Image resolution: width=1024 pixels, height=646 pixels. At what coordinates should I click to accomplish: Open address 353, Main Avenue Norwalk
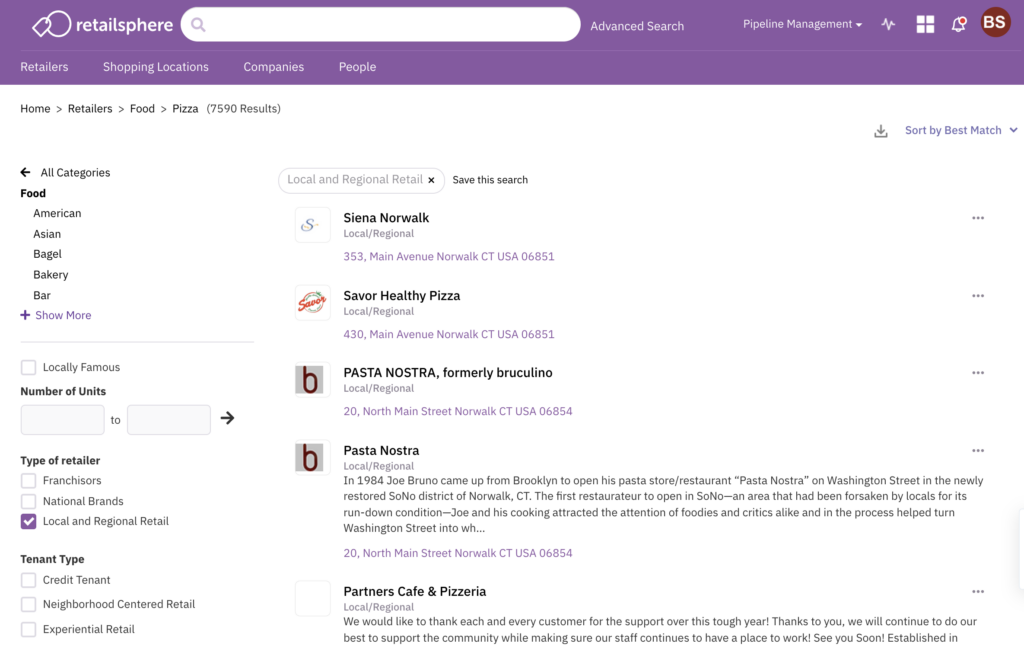449,256
